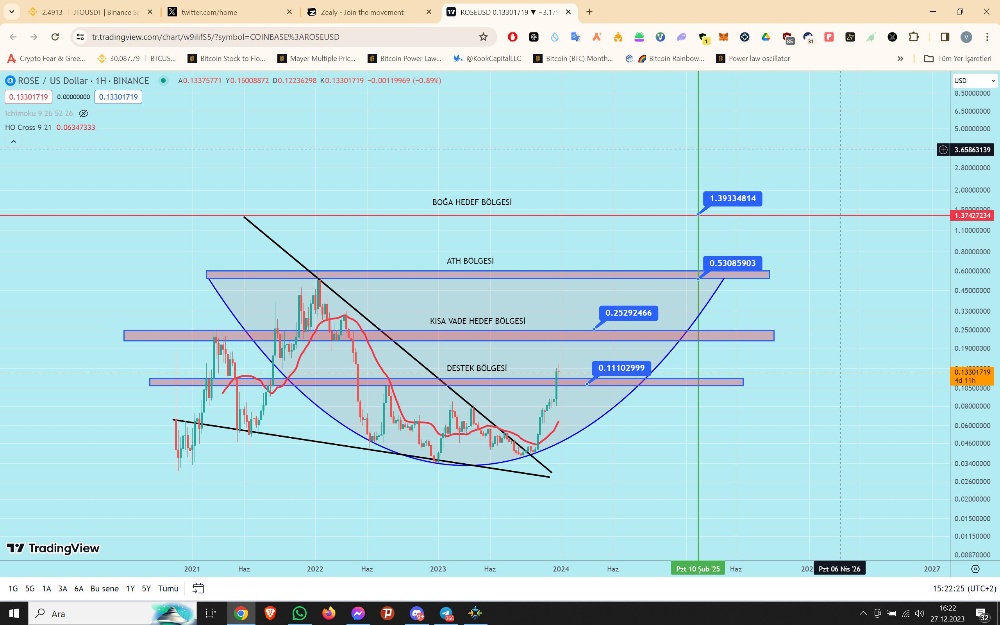This screenshot has height=625, width=1000.
Task: Collapse the indicator legend with chevron
Action: 13,142
